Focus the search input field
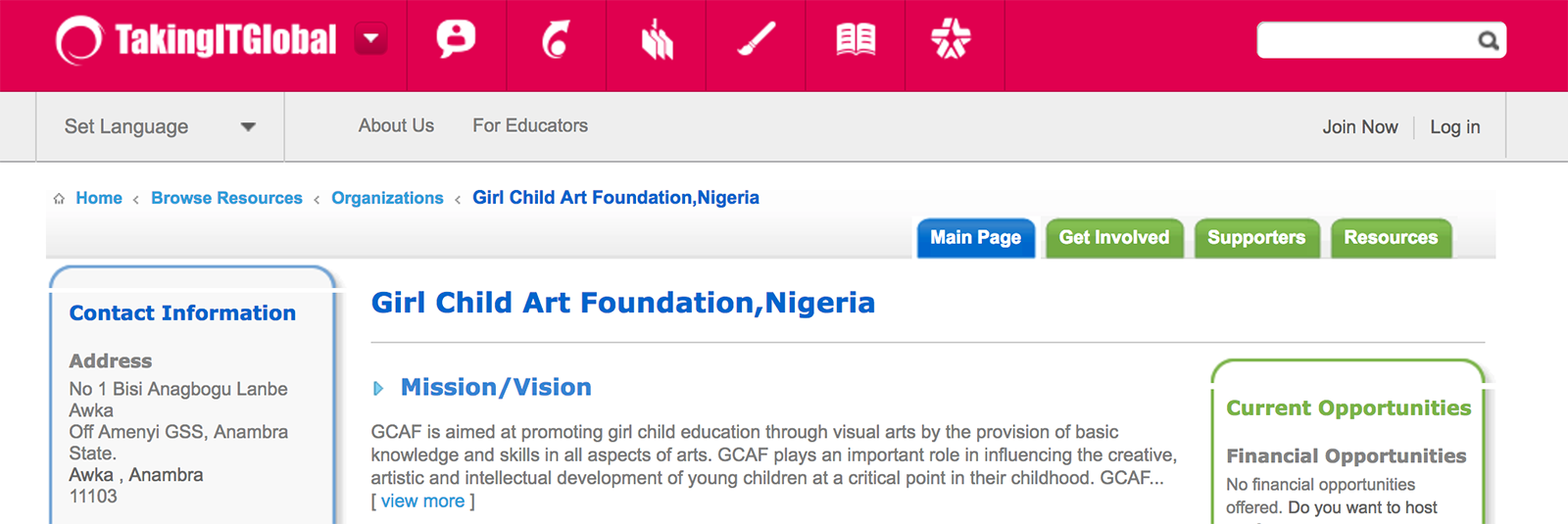The height and width of the screenshot is (524, 1568). pyautogui.click(x=1367, y=40)
